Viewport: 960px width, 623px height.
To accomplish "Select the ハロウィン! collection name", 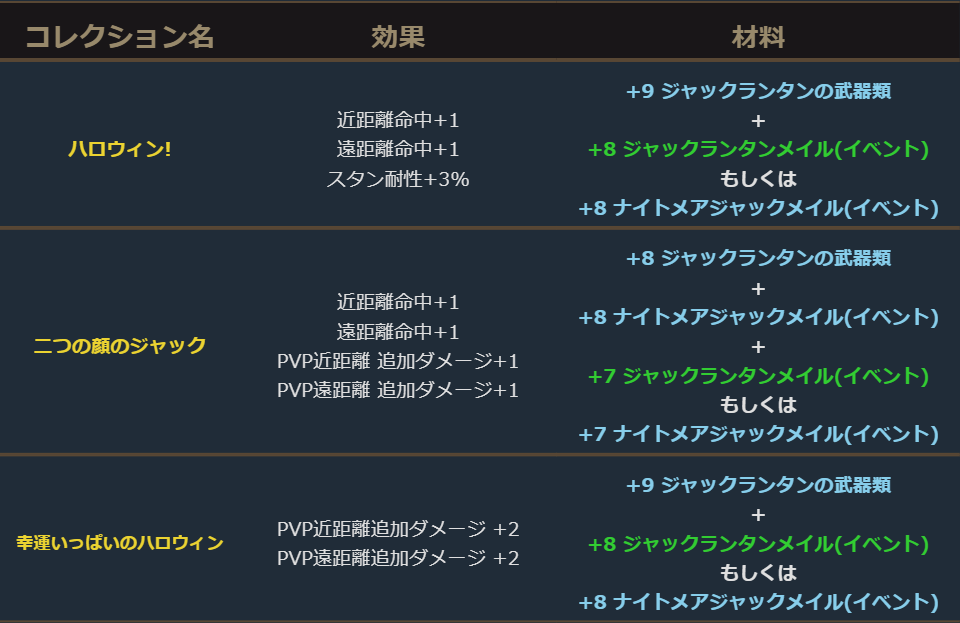I will [119, 149].
